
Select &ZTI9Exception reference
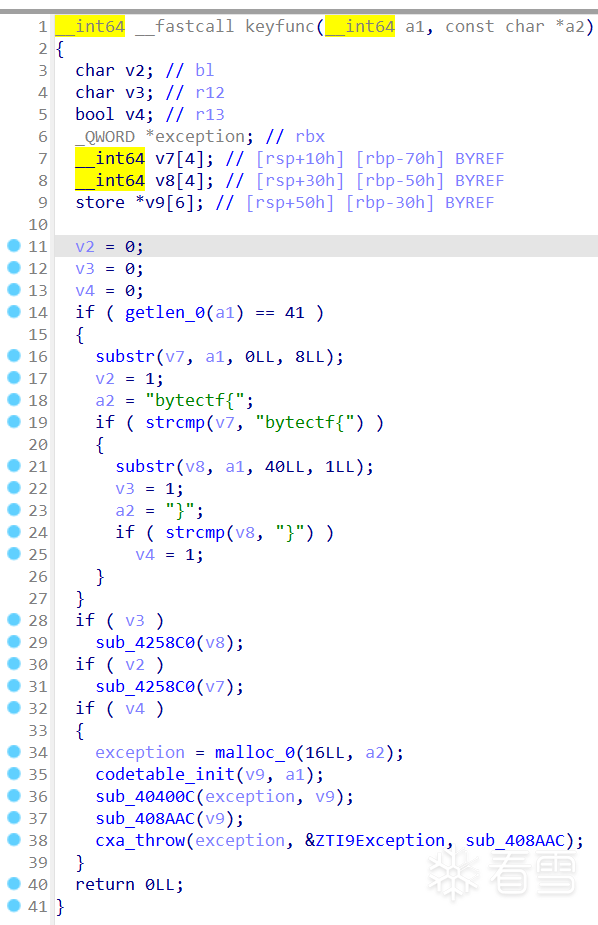click(x=374, y=841)
